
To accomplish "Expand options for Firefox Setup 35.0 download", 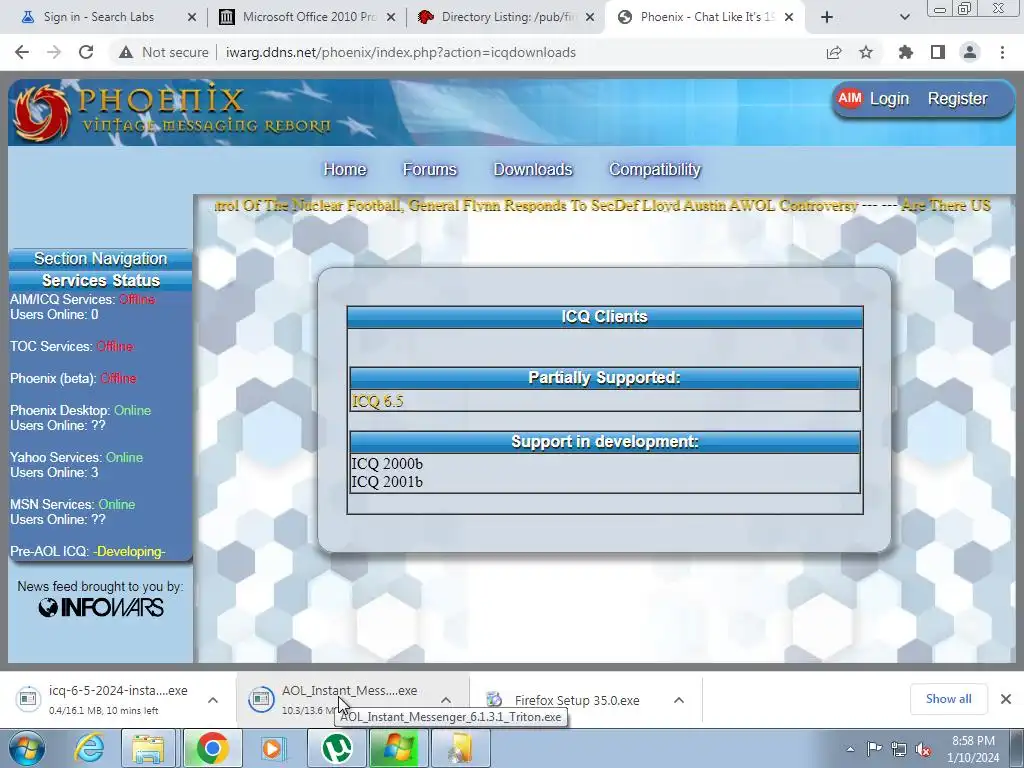I will (x=679, y=700).
